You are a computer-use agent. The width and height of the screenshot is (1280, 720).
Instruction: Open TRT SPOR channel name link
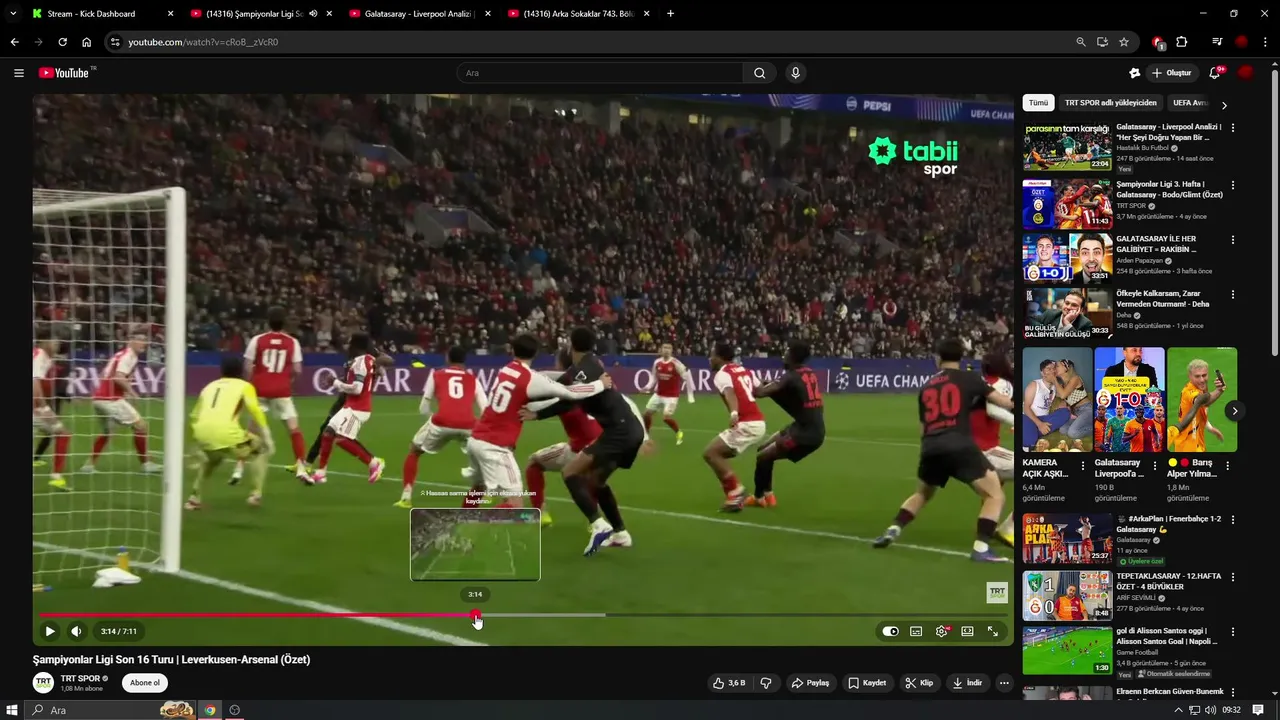(x=80, y=678)
